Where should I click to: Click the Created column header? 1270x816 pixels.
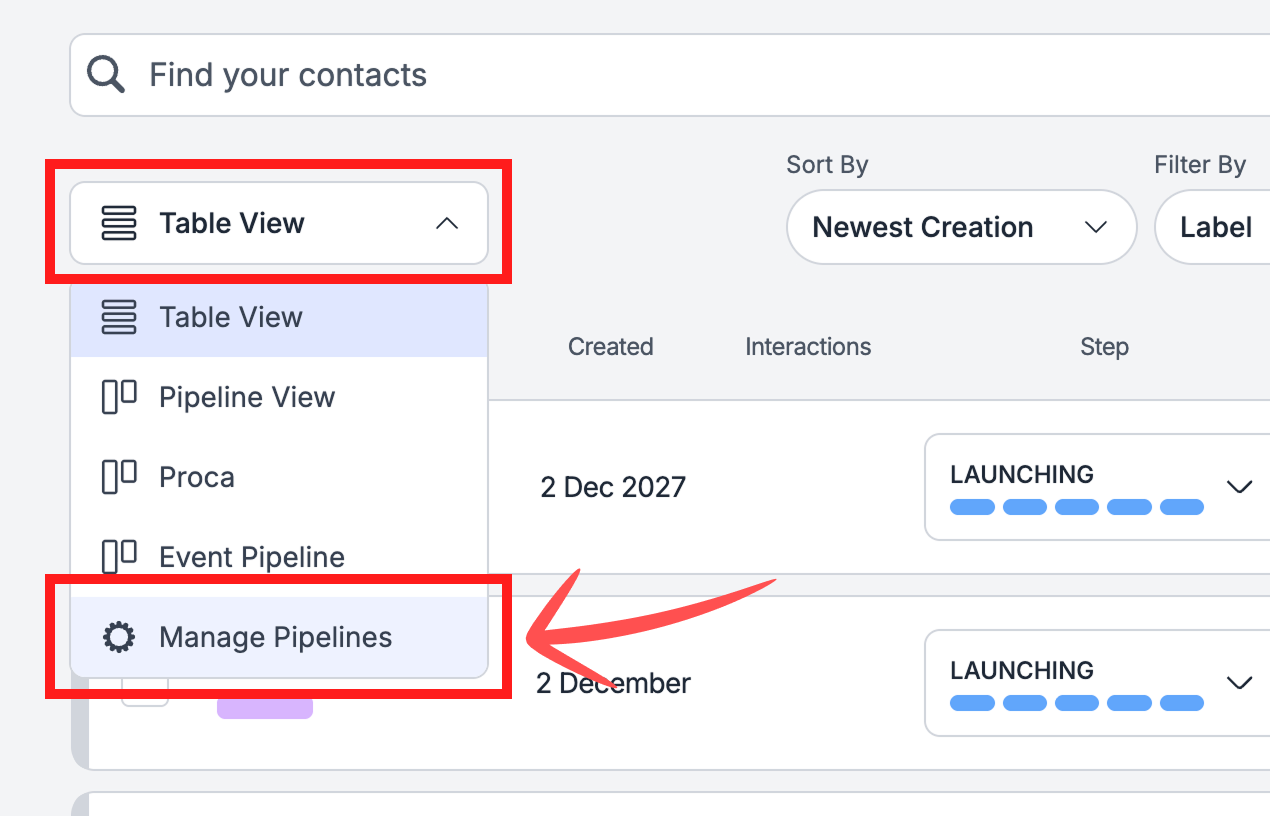click(x=610, y=347)
